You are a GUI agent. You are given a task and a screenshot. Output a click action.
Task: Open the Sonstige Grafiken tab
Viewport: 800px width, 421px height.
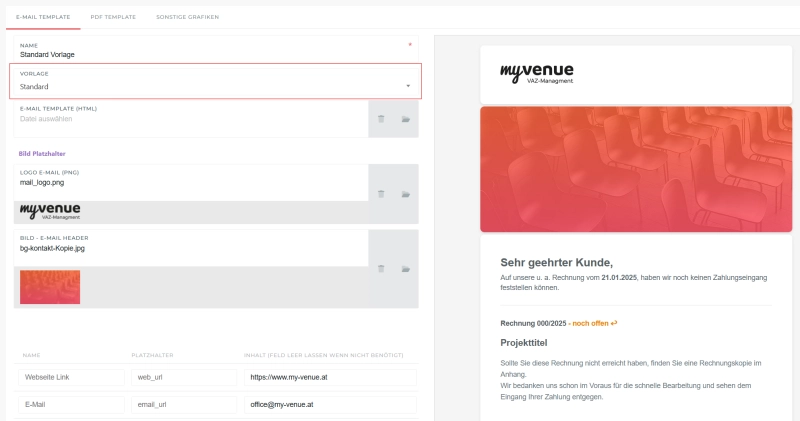187,18
